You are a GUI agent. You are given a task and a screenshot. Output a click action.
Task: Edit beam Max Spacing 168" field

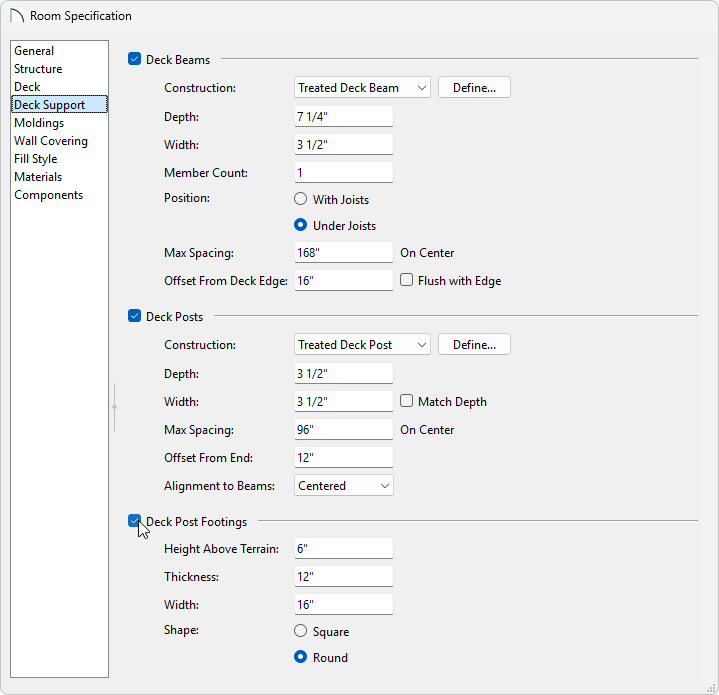344,253
